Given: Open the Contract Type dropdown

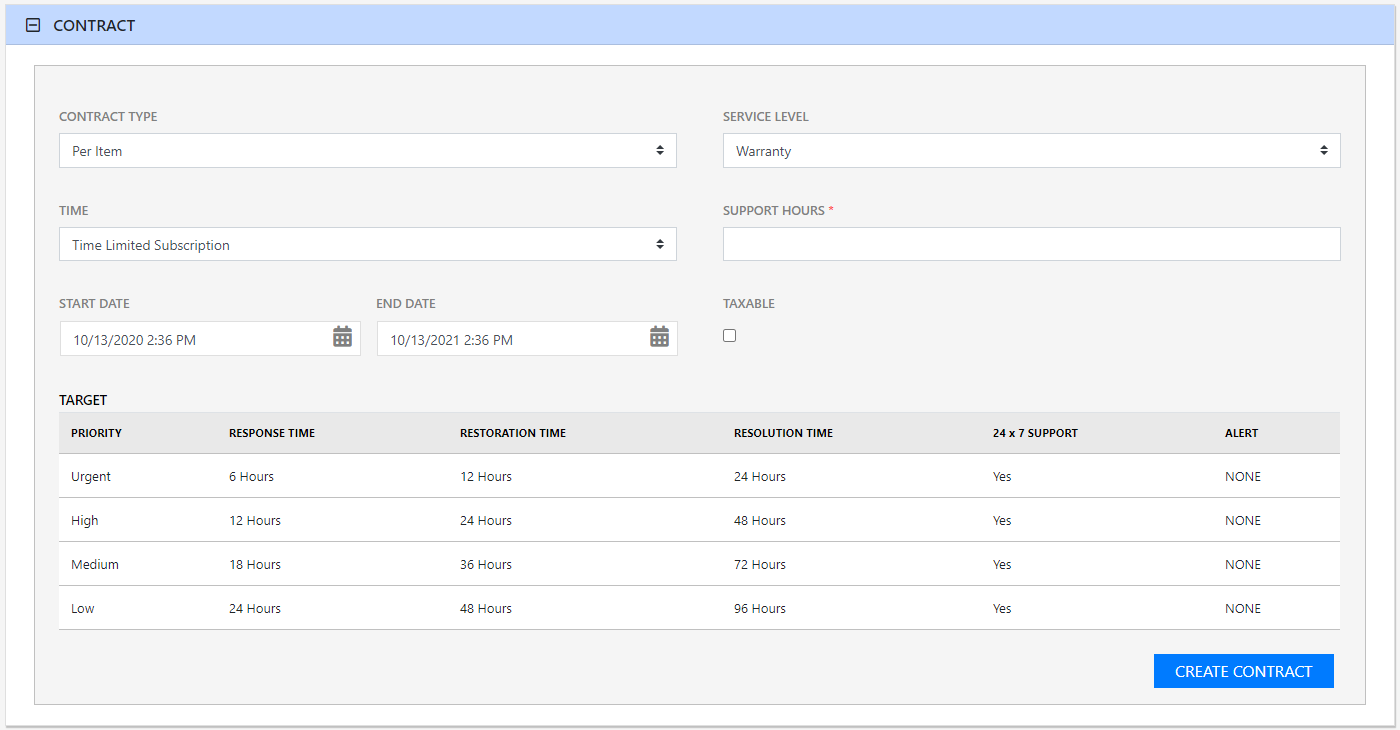Looking at the screenshot, I should 367,151.
